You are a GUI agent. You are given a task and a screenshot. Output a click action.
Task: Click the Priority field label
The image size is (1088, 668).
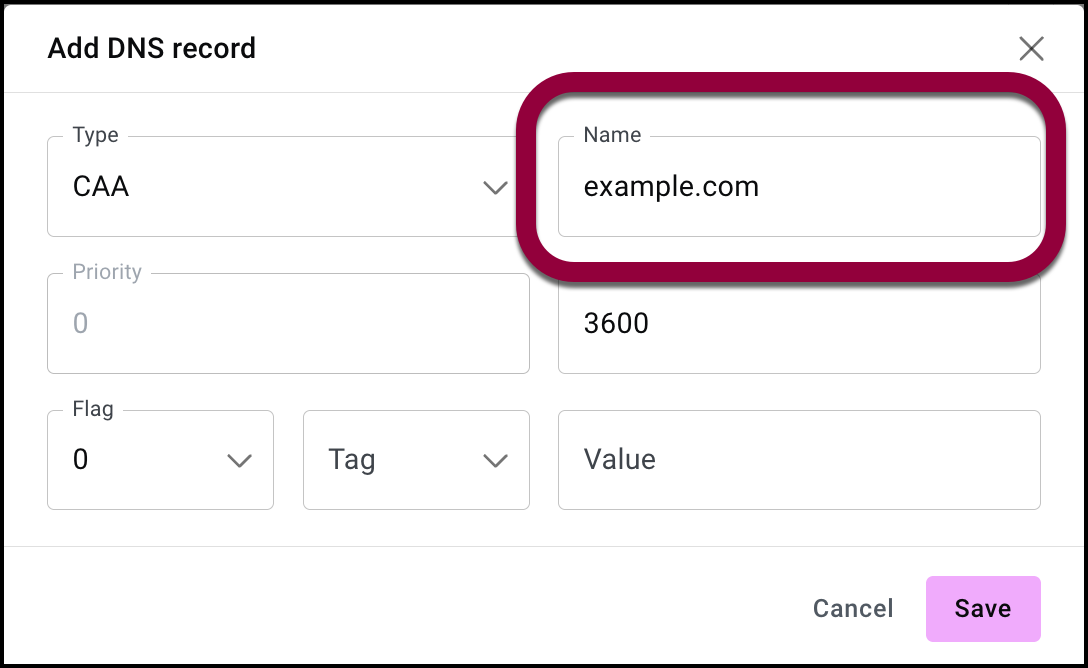pos(107,272)
